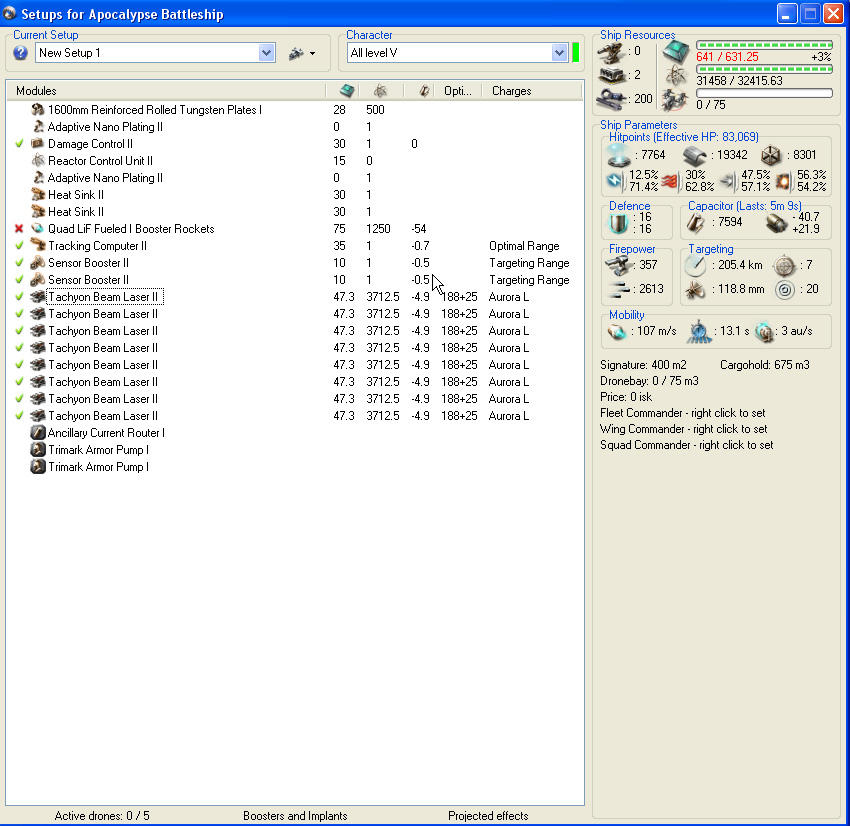Click the green character status indicator
Screen dimensions: 850x826
(x=575, y=53)
